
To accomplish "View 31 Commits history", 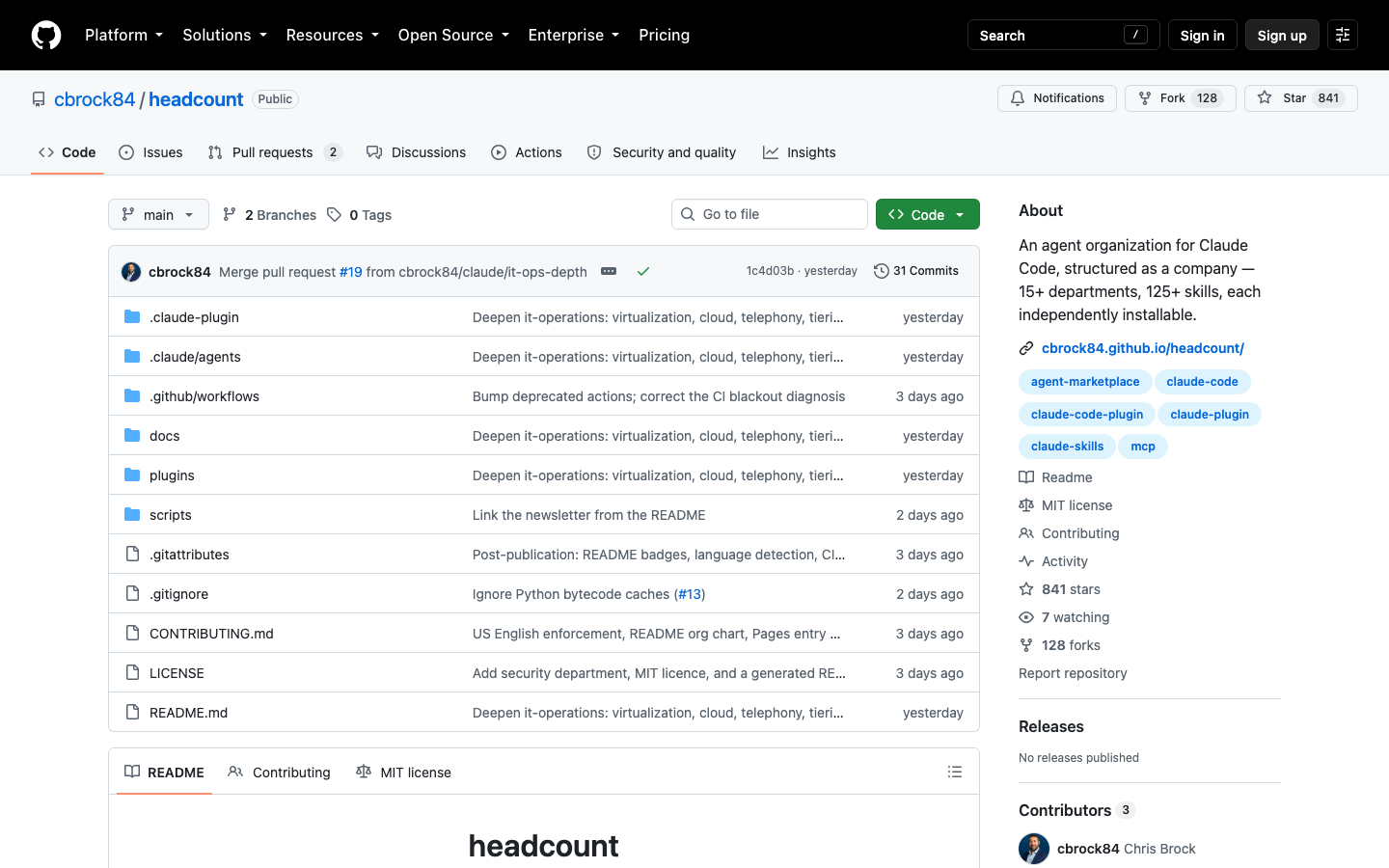I will click(916, 271).
